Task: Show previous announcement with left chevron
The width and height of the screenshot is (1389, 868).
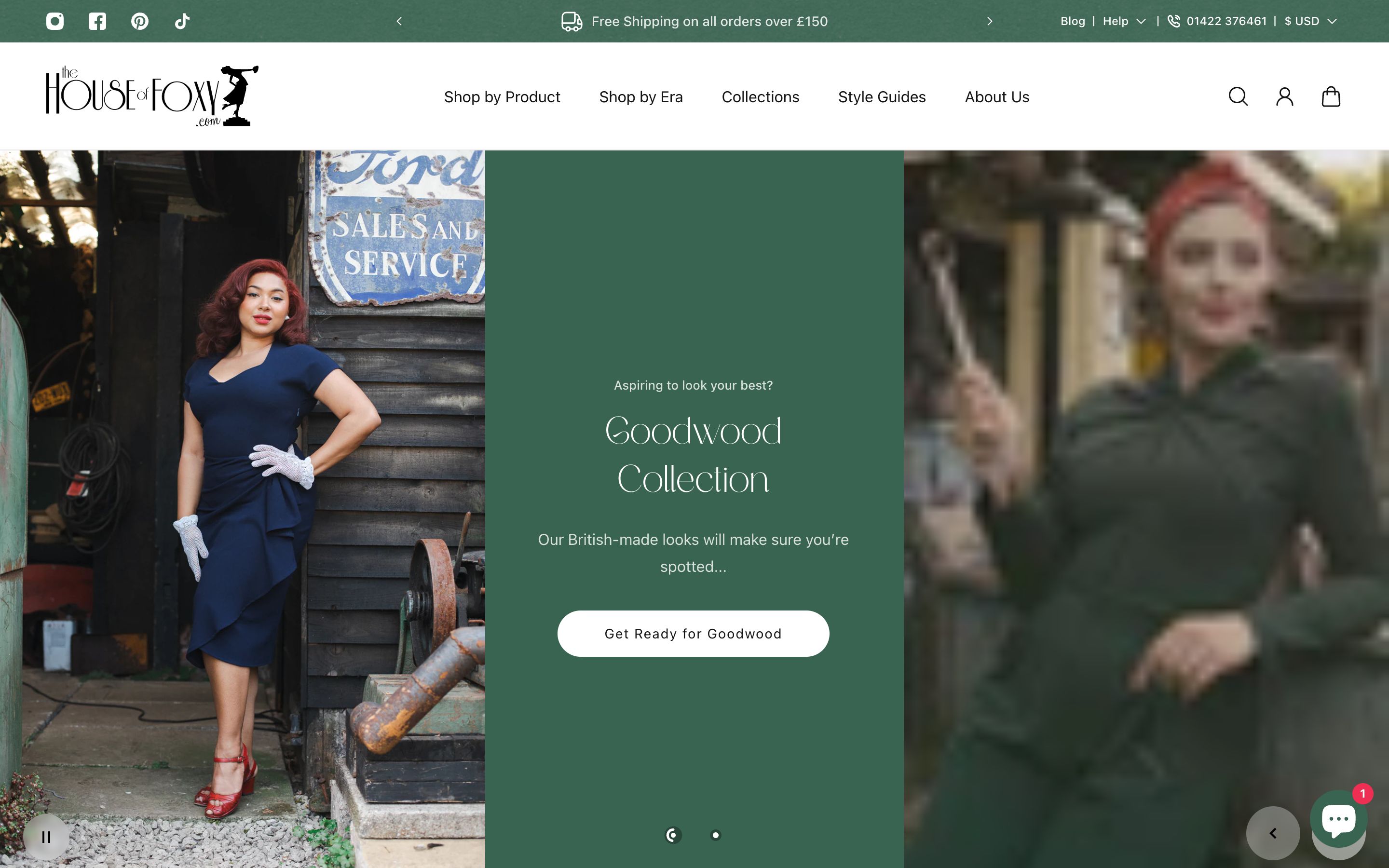Action: [x=399, y=21]
